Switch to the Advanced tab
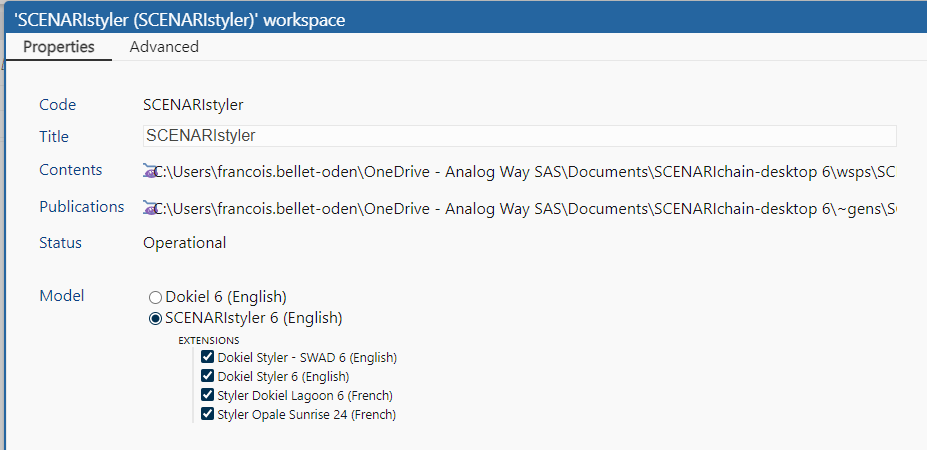927x450 pixels. pyautogui.click(x=164, y=47)
